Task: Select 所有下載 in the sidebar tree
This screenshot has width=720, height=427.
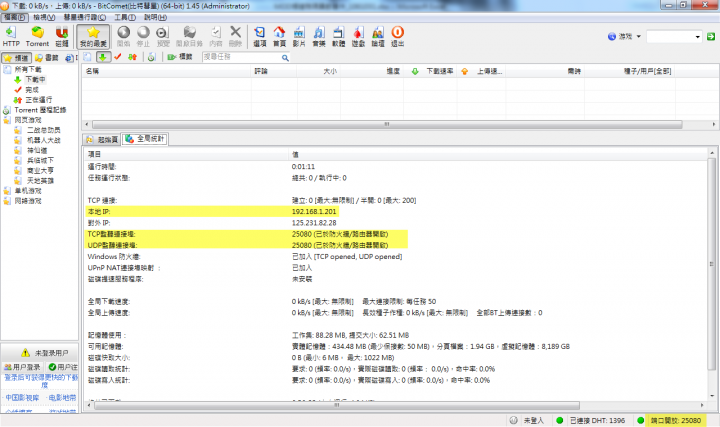Action: pyautogui.click(x=28, y=69)
